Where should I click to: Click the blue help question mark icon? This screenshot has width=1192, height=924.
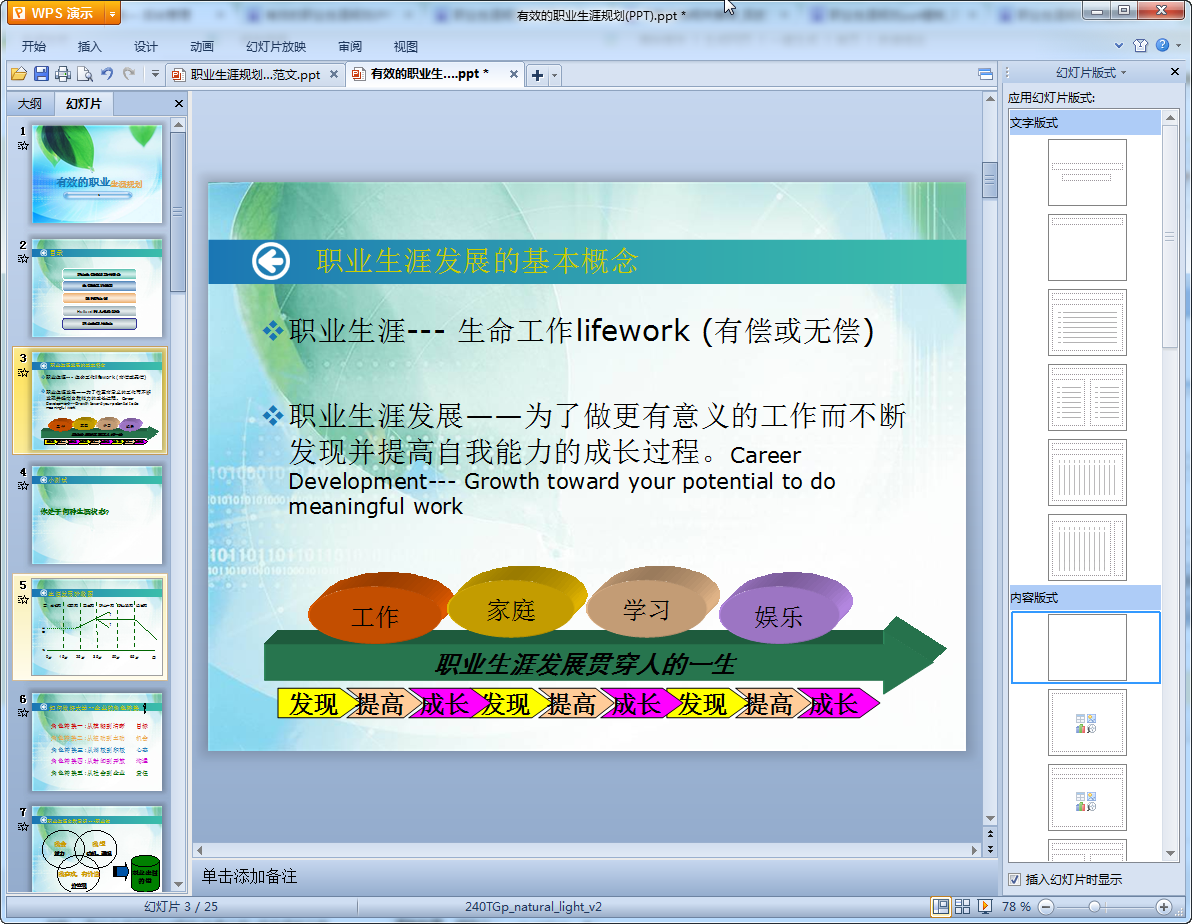pos(1162,46)
